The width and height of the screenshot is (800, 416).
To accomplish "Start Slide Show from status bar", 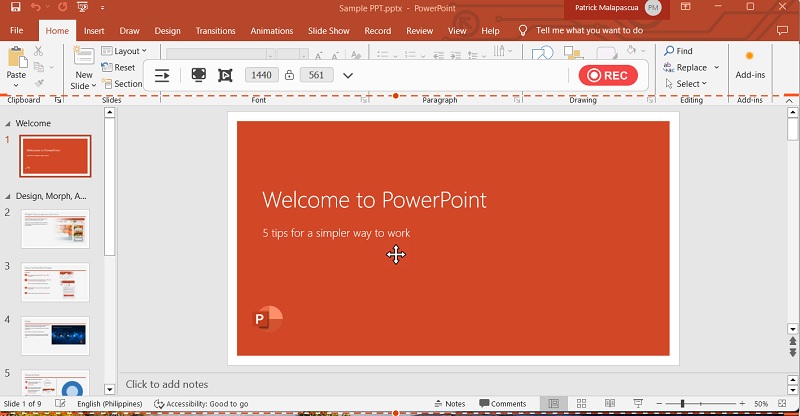I will click(x=638, y=404).
